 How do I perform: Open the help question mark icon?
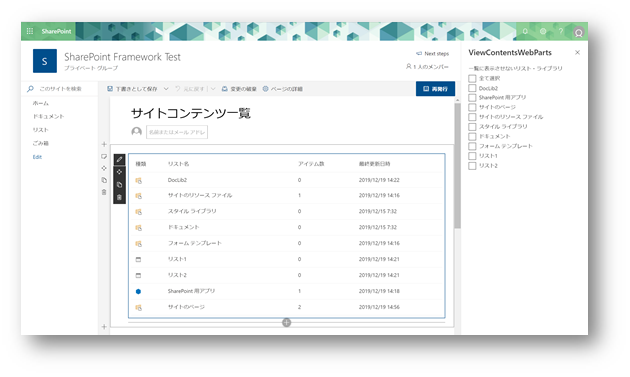tap(560, 31)
